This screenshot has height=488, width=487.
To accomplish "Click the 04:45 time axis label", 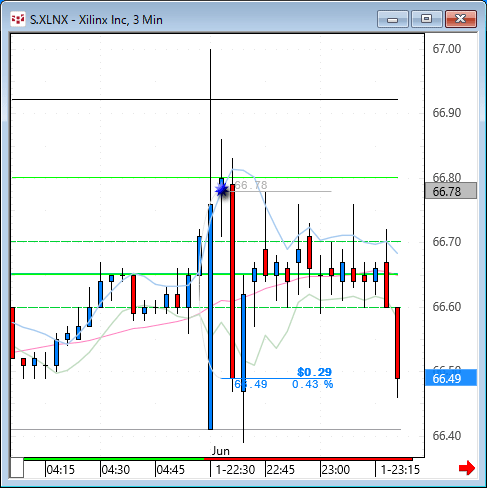I will pyautogui.click(x=171, y=470).
